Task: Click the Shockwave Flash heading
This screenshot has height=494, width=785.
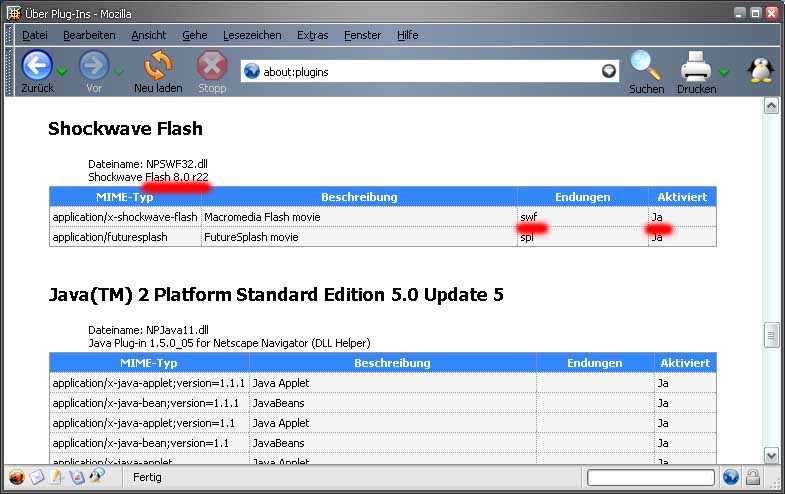Action: [125, 129]
